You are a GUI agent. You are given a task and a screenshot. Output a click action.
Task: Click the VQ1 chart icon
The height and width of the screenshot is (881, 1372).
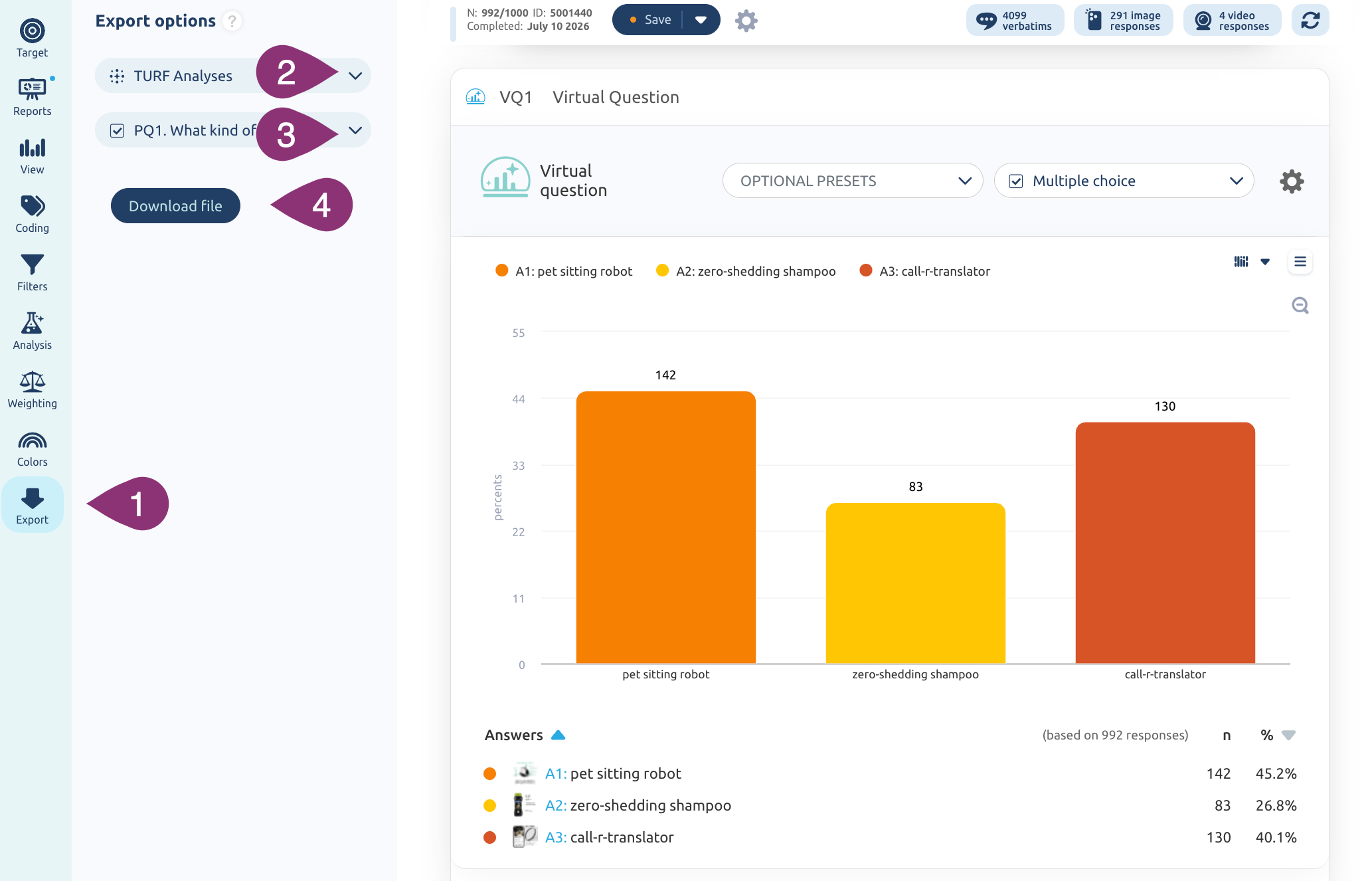[x=475, y=97]
